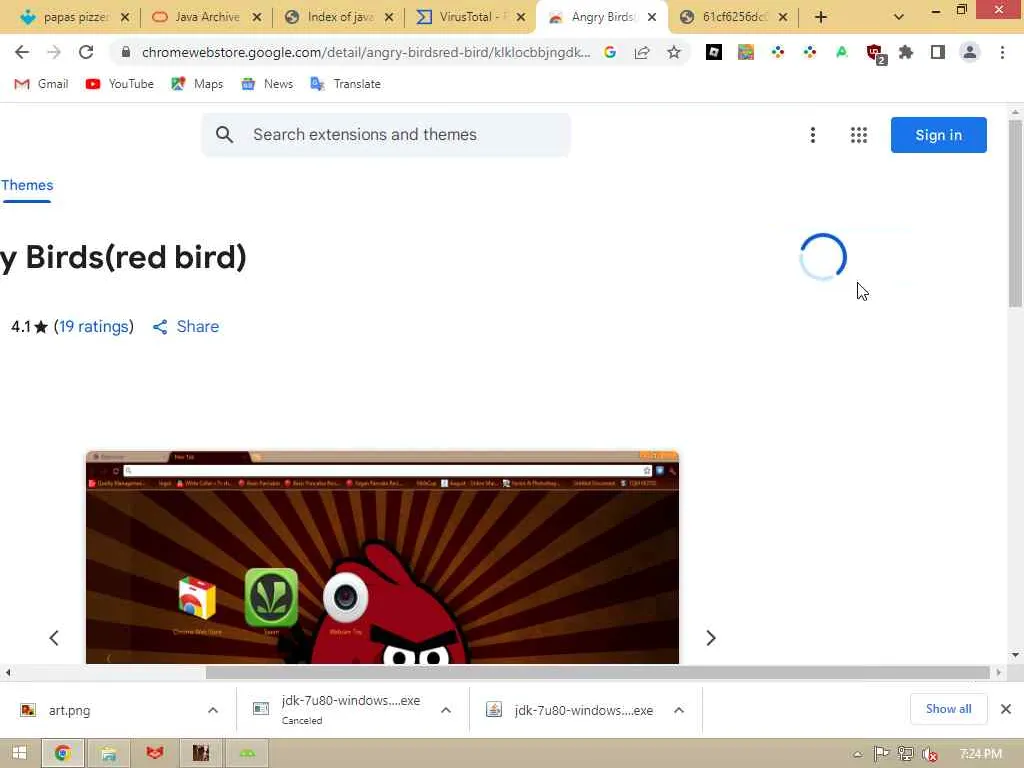Open the Roblox extension icon

coord(714,52)
